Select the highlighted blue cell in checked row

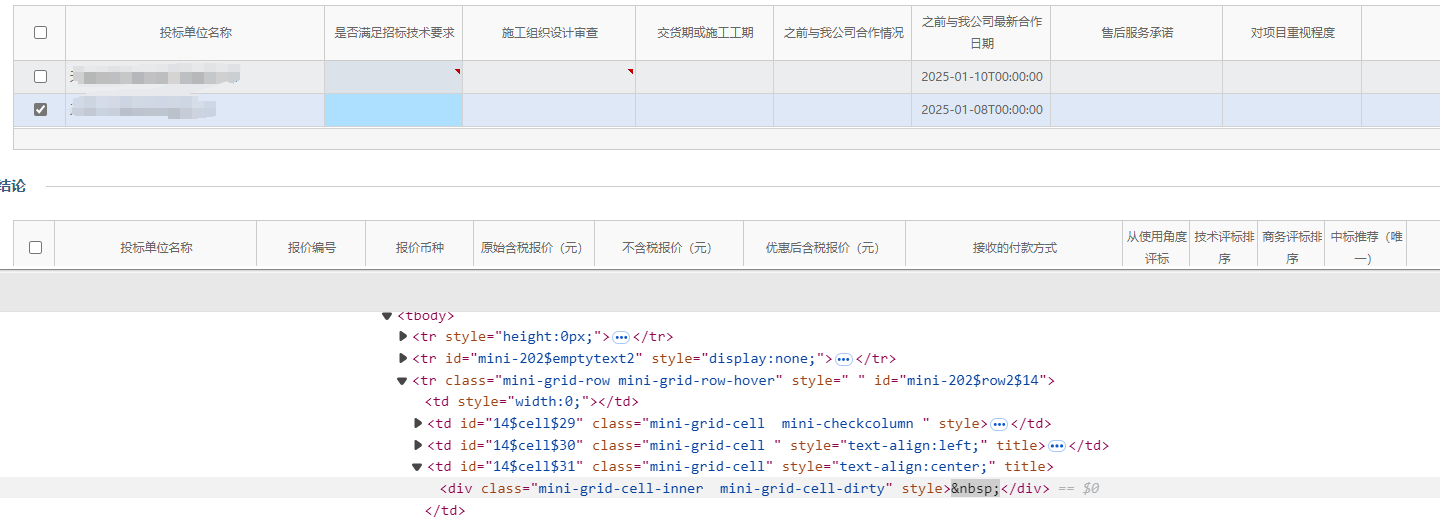(393, 110)
